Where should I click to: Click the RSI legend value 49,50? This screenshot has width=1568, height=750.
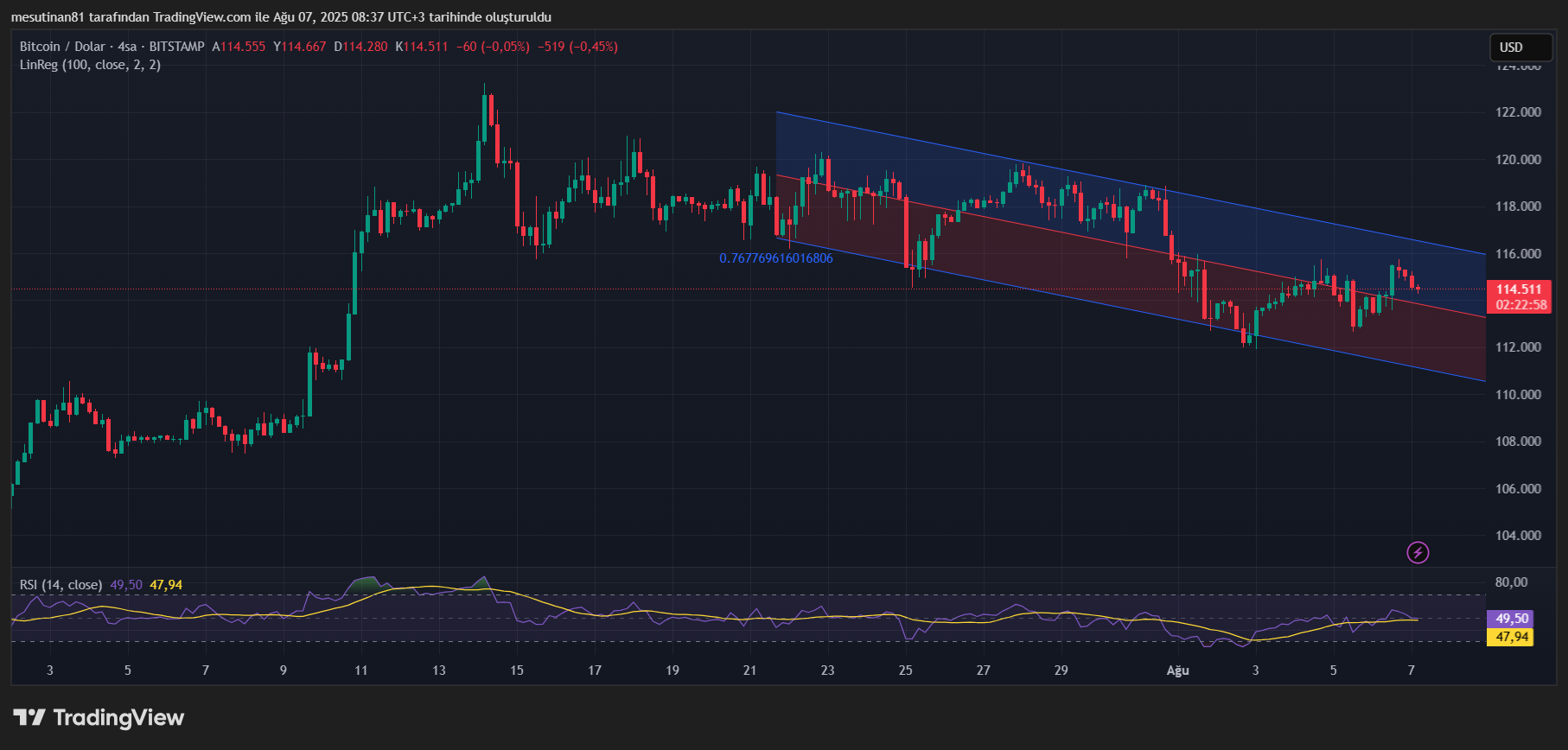pos(126,585)
